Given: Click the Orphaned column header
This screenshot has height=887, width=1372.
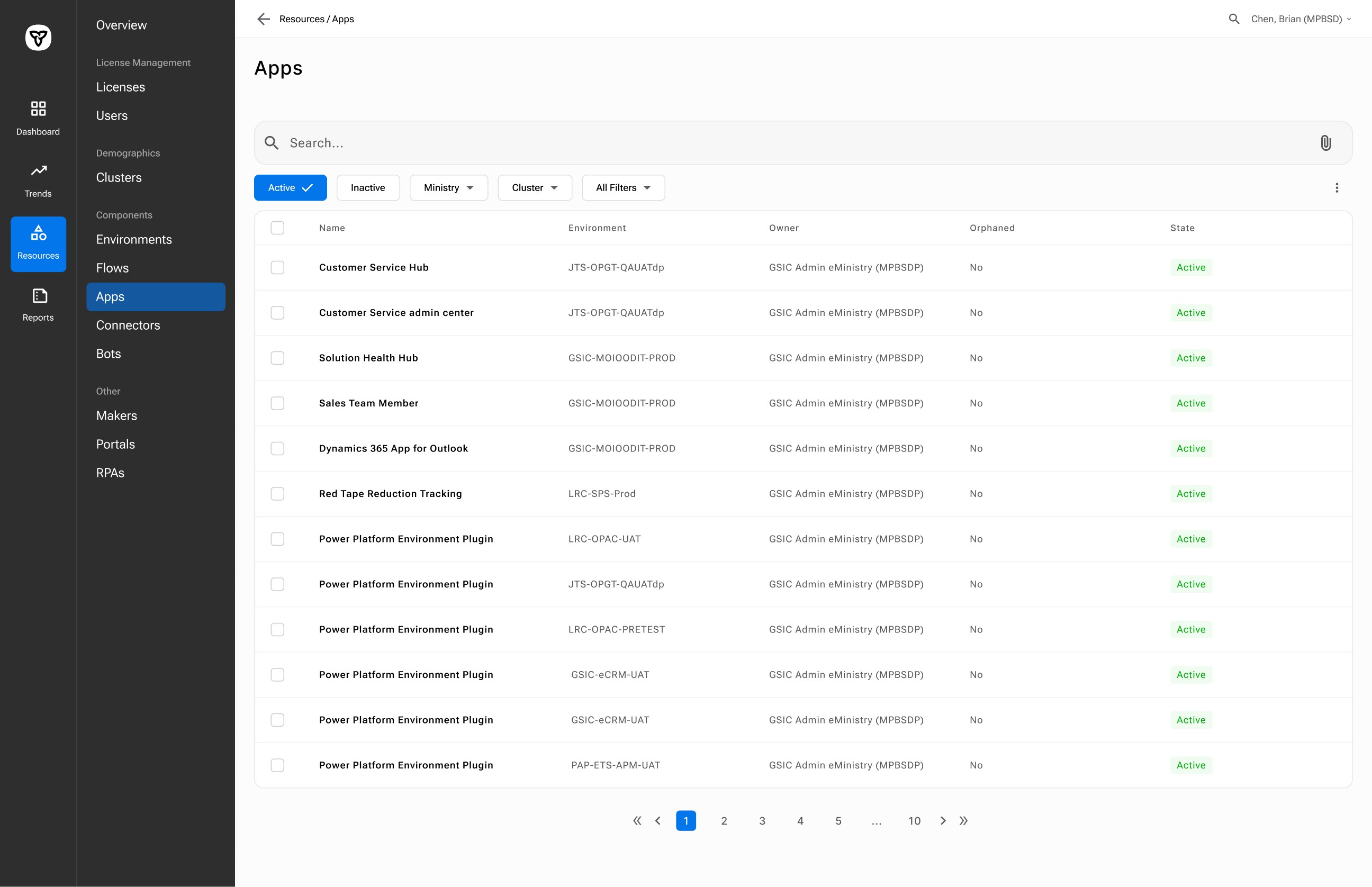Looking at the screenshot, I should click(992, 228).
